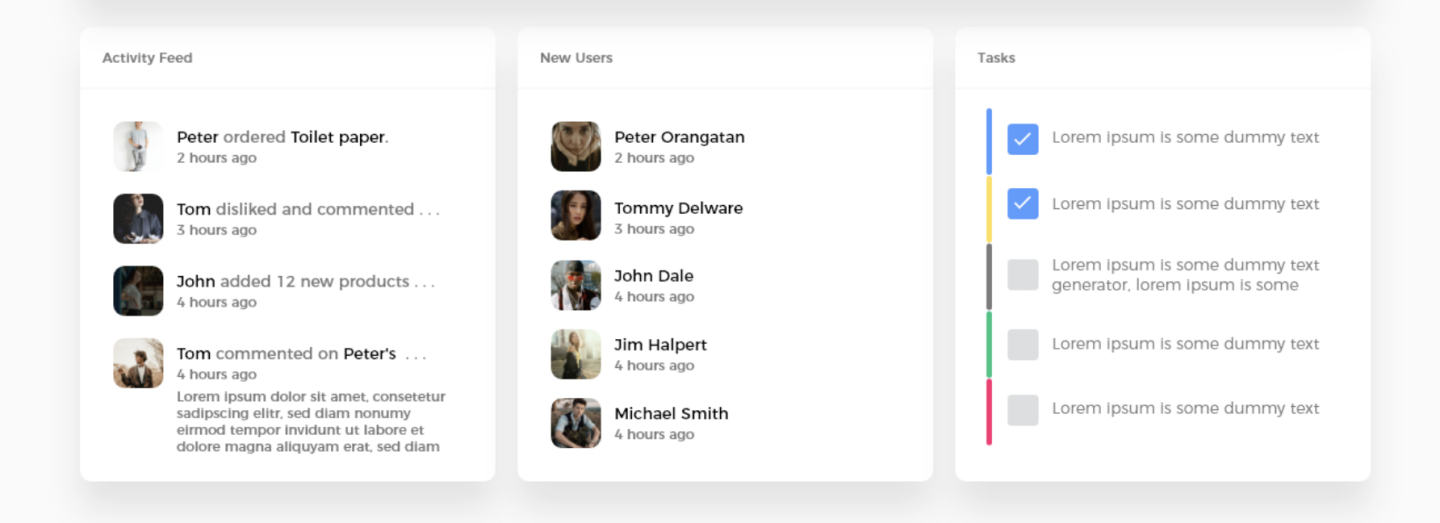1440x523 pixels.
Task: Click Peter's avatar in Activity Feed
Action: tap(138, 147)
